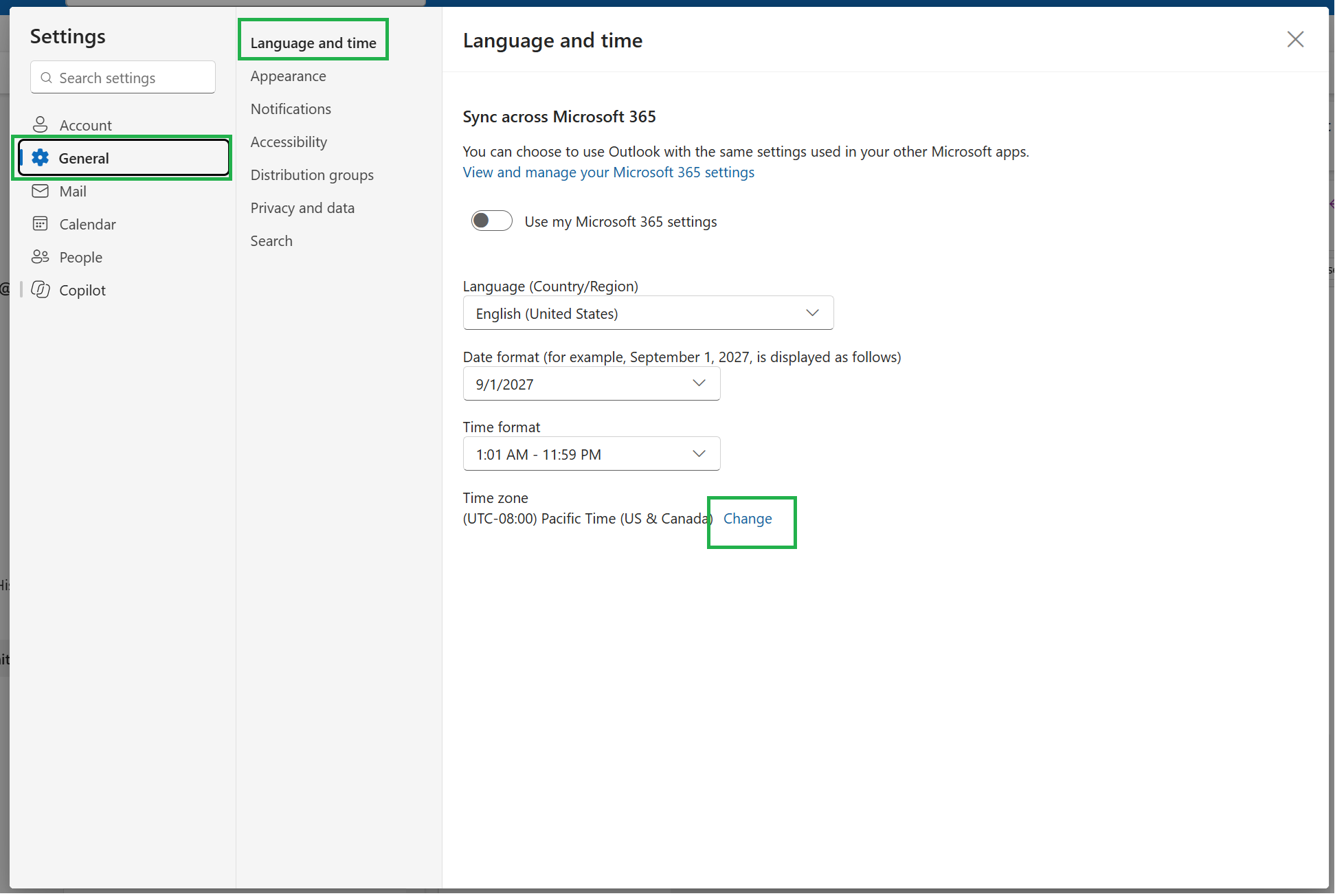Open Accessibility settings
Viewport: 1335px width, 896px height.
pos(289,142)
